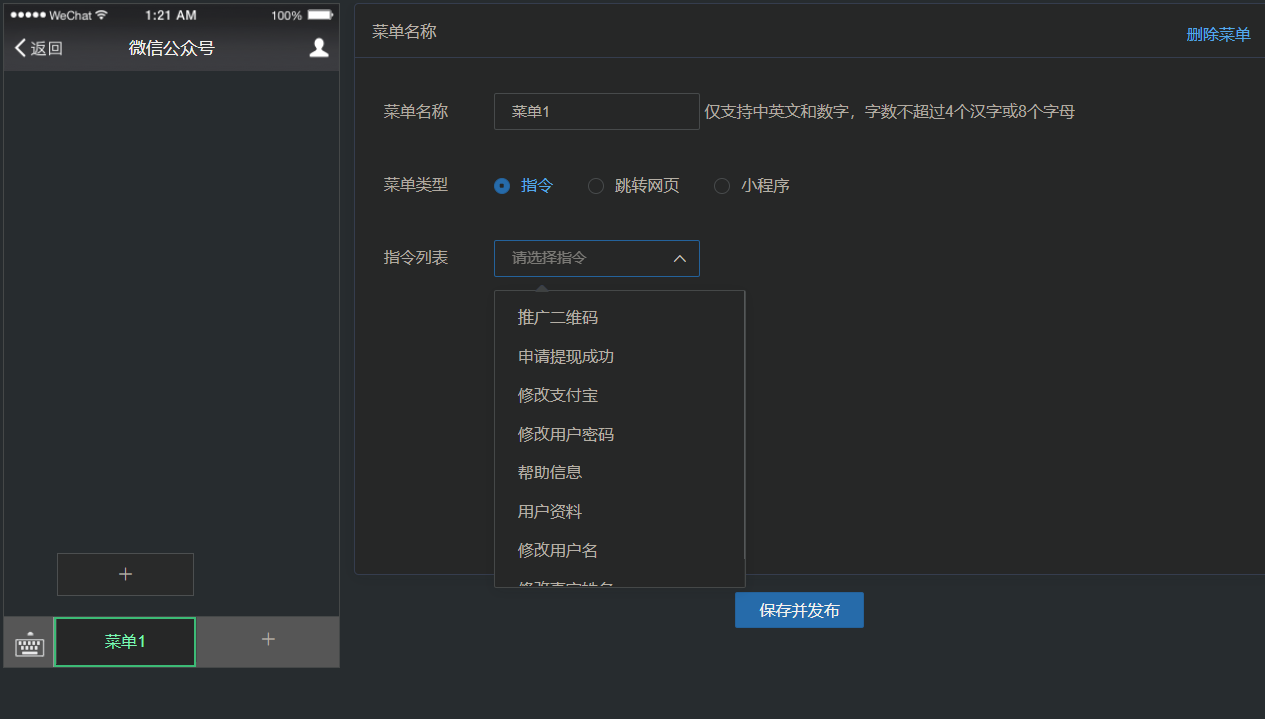Collapse the 请选择指令 dropdown arrow
Screen dimensions: 1265x719
point(680,258)
